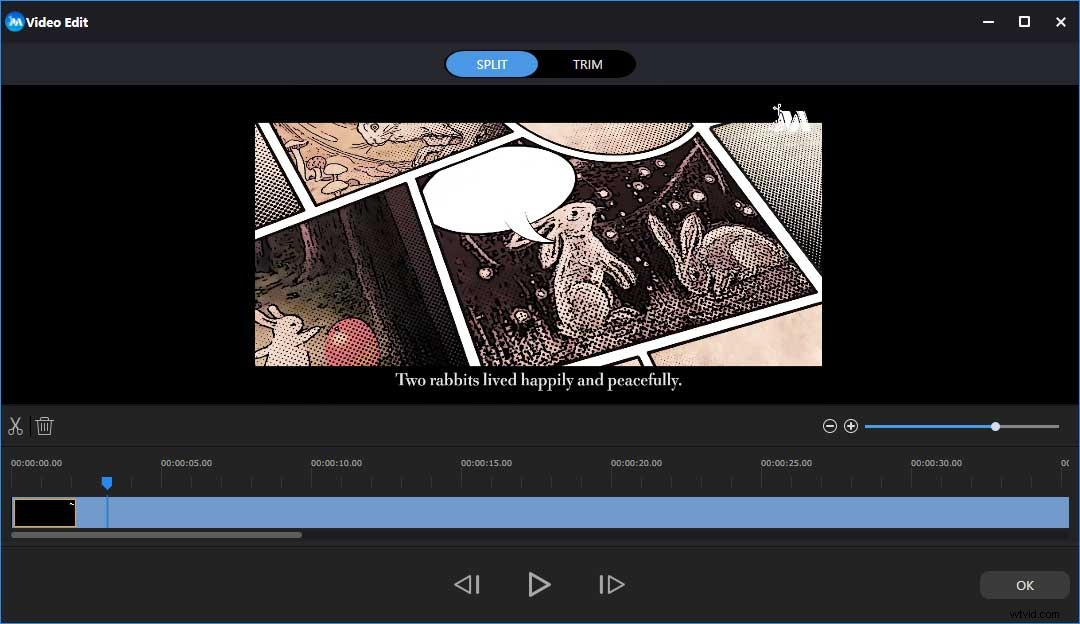This screenshot has width=1080, height=624.
Task: Click the blue clip track segment
Action: [x=500, y=513]
